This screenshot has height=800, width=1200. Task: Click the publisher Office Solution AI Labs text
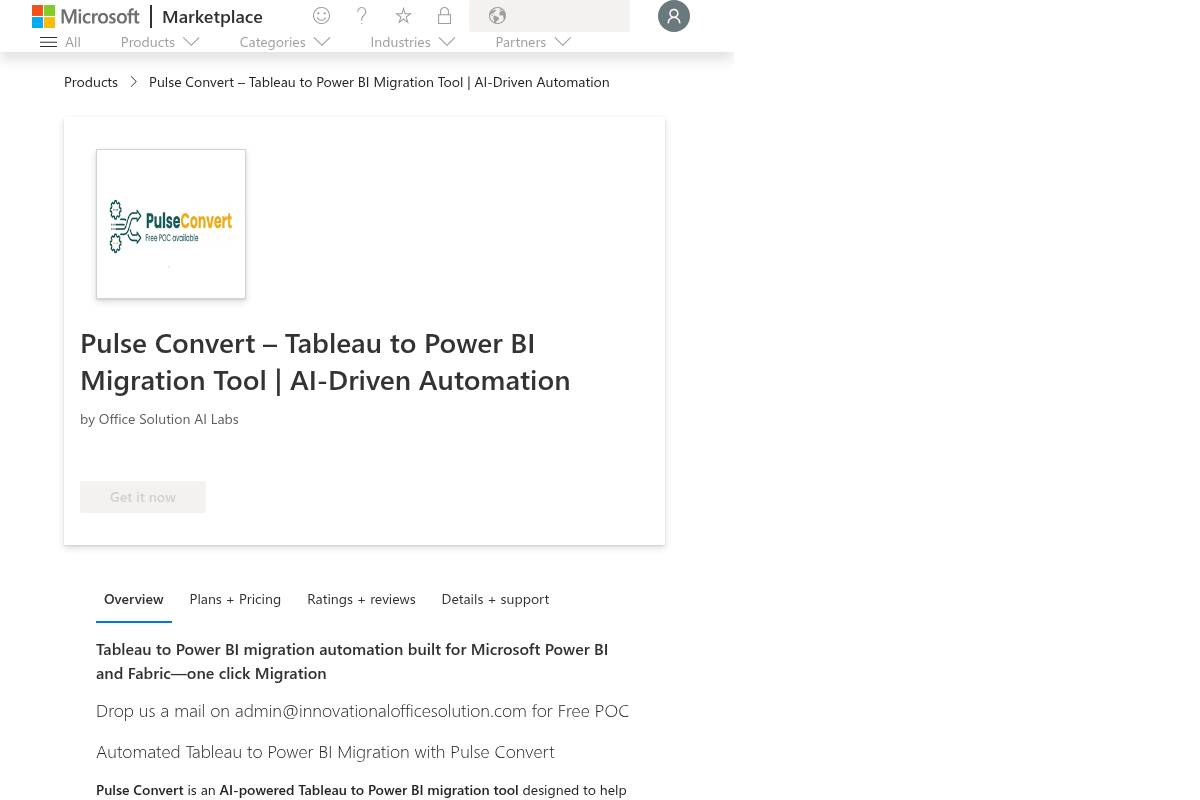168,419
